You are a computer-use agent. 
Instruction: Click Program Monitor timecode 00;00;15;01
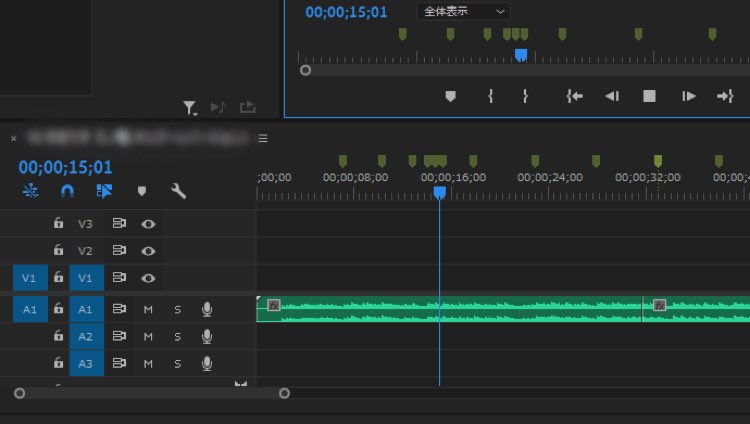tap(346, 12)
